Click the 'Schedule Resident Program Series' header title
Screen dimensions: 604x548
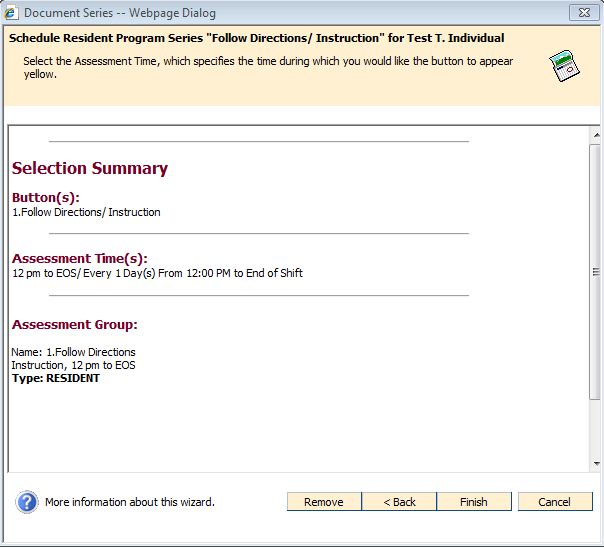pos(256,38)
